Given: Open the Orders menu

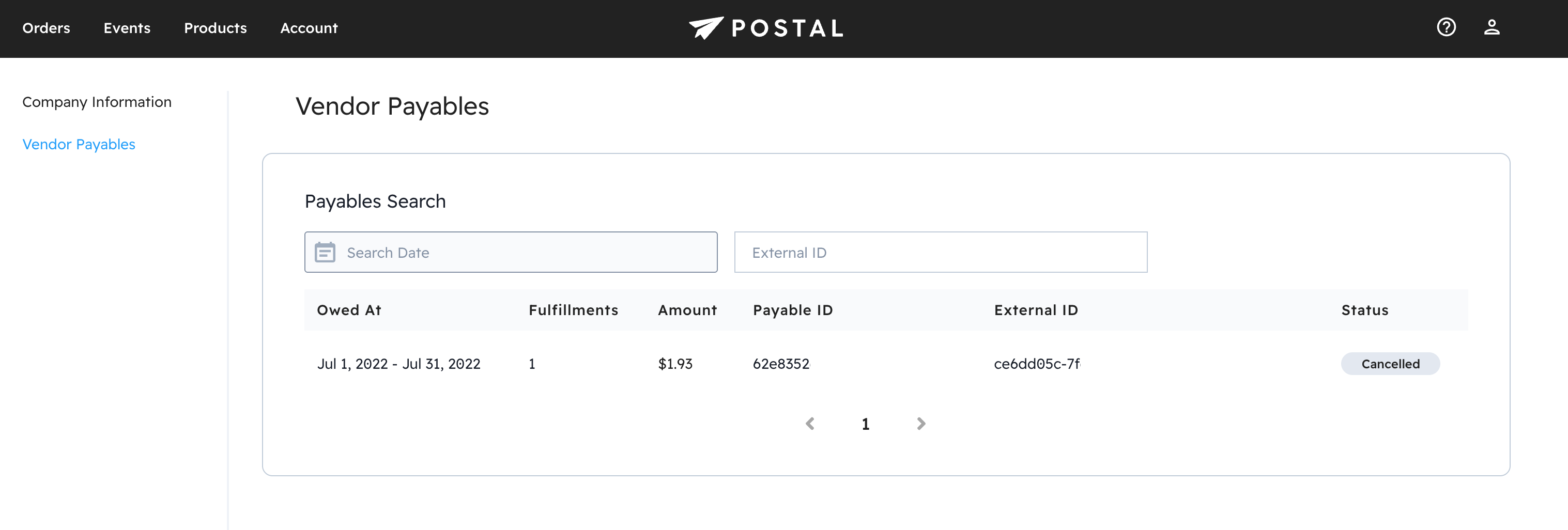Looking at the screenshot, I should click(x=47, y=28).
